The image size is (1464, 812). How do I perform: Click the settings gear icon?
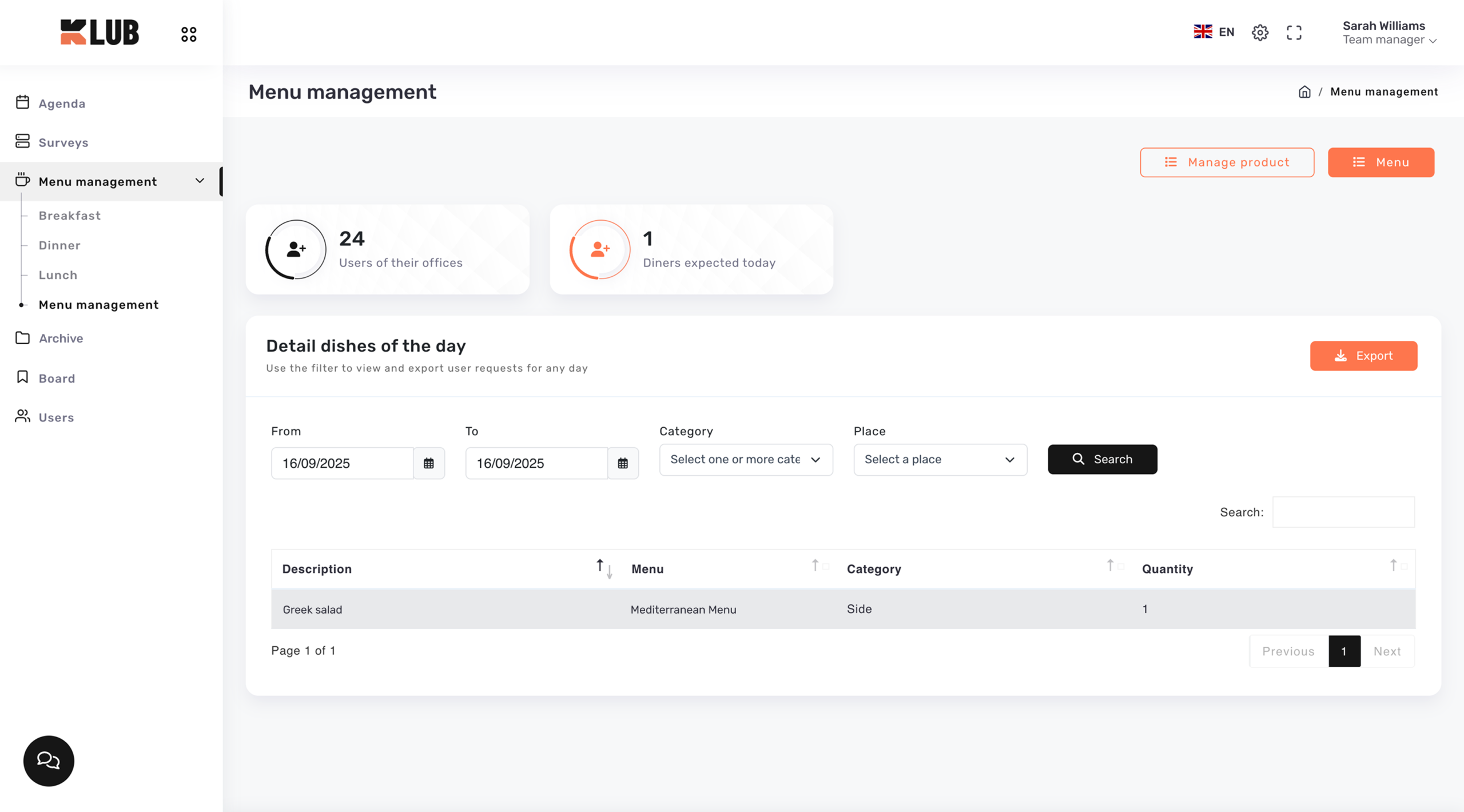tap(1260, 33)
